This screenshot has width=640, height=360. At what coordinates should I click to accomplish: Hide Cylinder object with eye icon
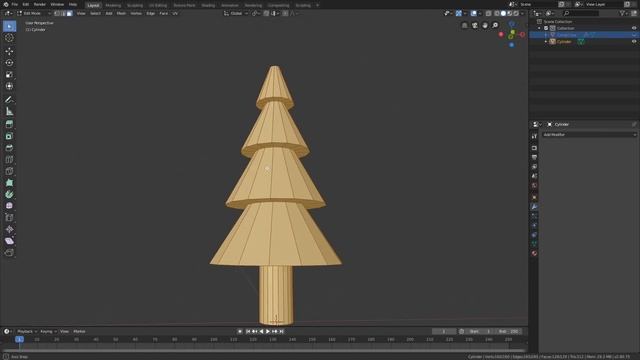(634, 42)
